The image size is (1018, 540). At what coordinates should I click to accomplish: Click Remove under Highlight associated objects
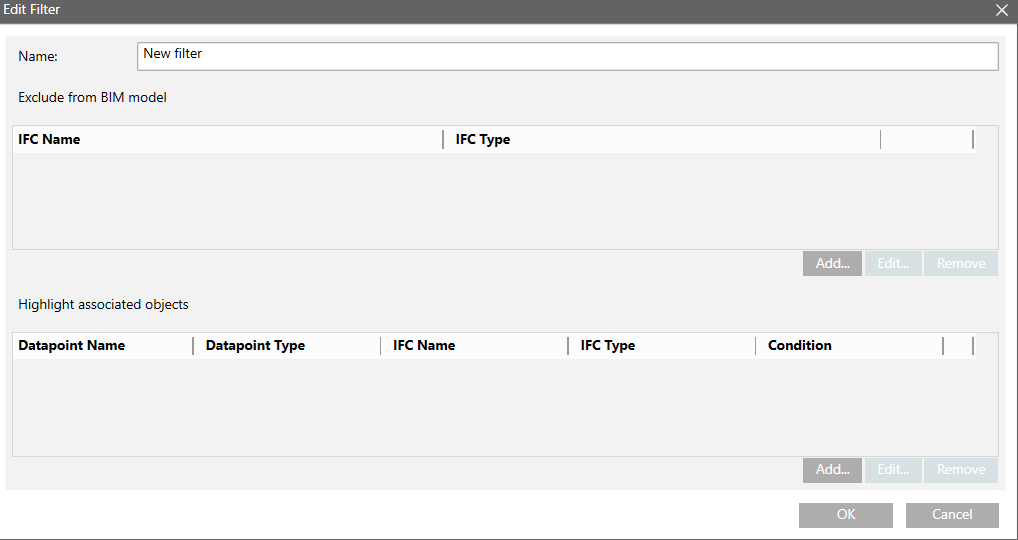961,470
